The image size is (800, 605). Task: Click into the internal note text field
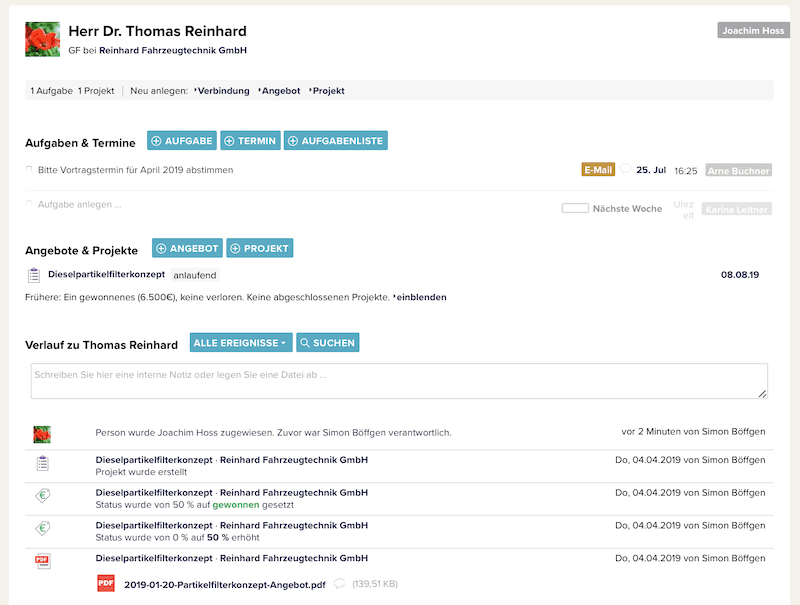coord(399,381)
